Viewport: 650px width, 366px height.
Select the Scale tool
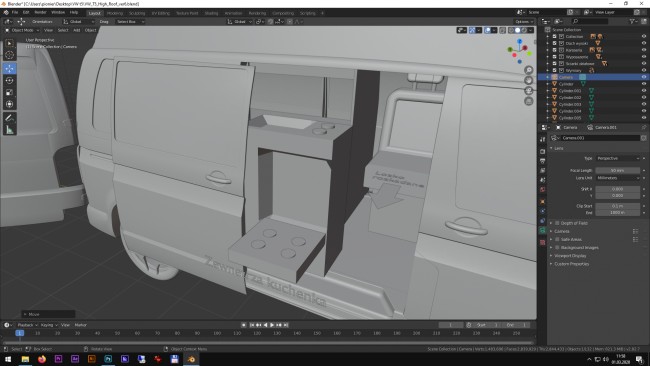[10, 92]
